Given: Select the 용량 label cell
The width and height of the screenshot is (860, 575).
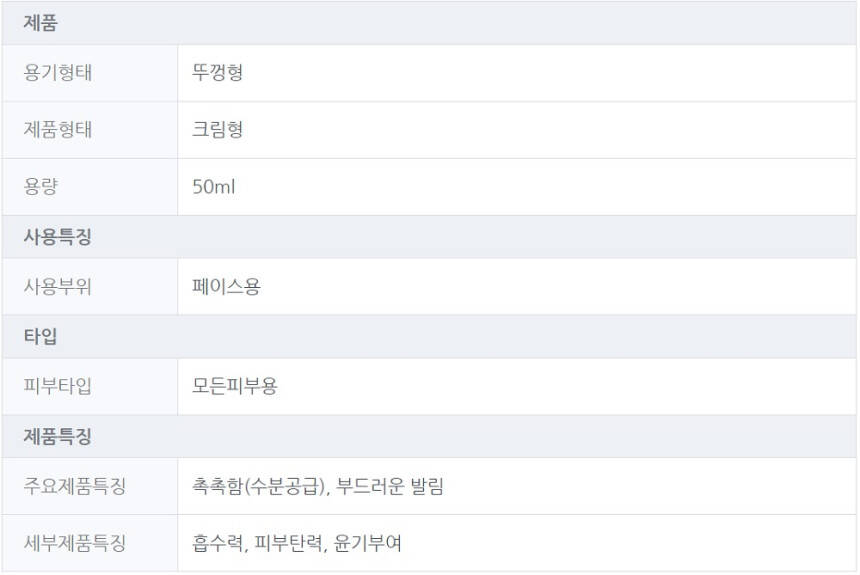Looking at the screenshot, I should pos(41,187).
